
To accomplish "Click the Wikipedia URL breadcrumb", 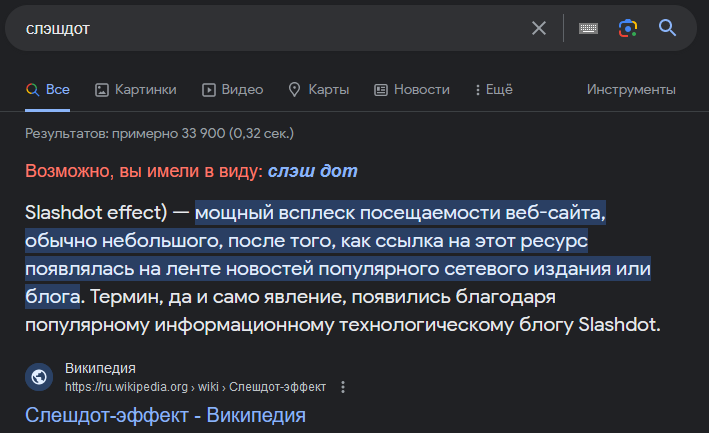I will (x=195, y=387).
